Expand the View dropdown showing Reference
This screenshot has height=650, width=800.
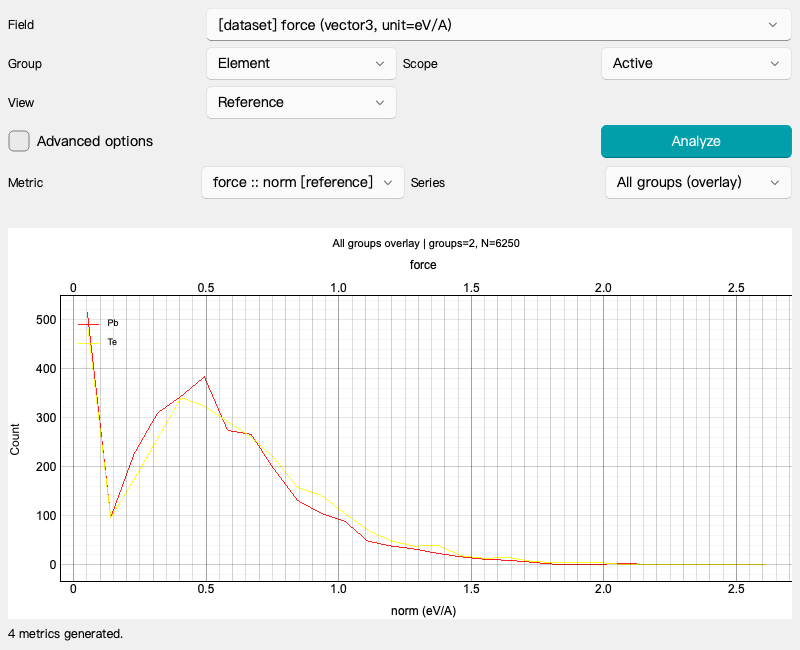[x=301, y=102]
